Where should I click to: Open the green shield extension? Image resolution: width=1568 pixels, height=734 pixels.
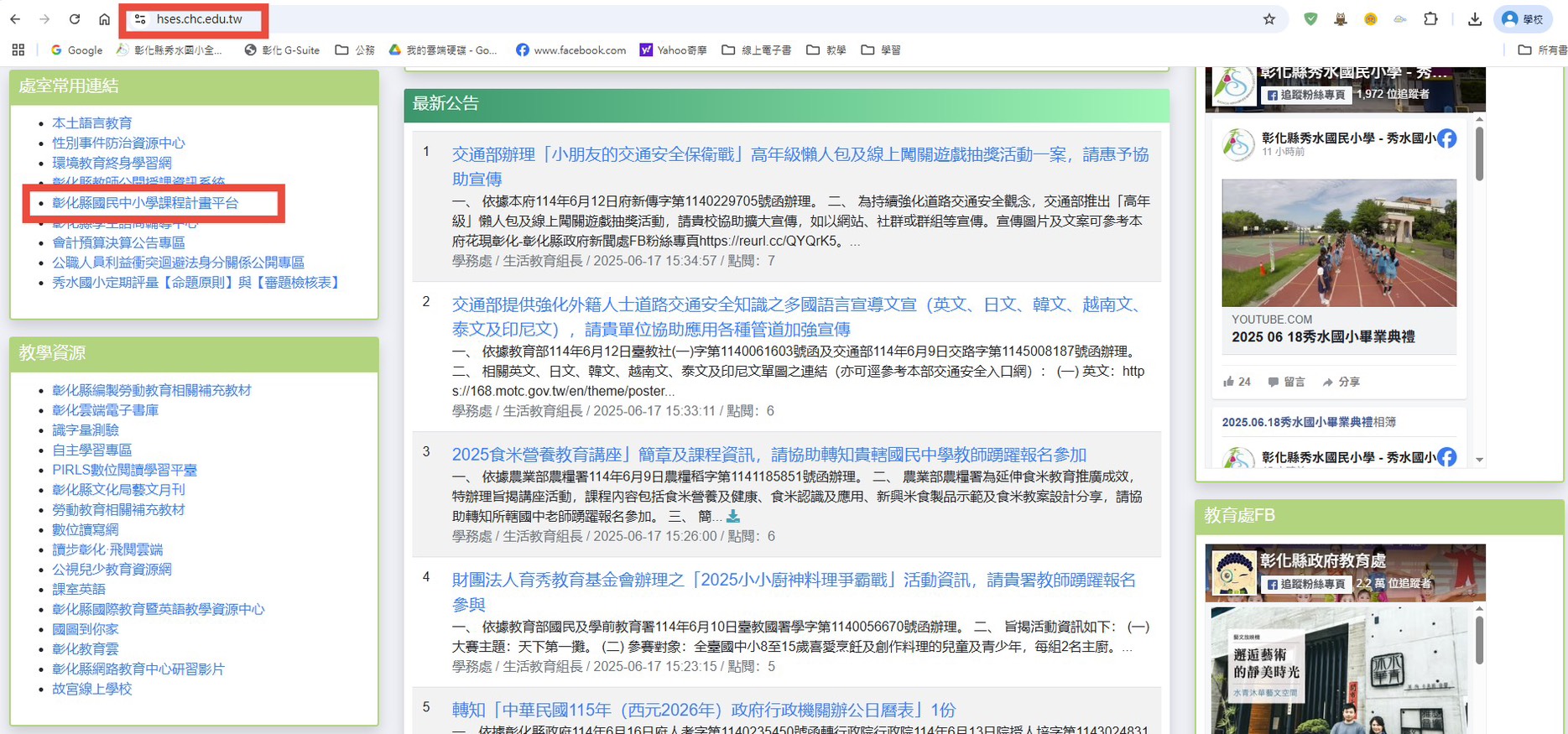click(1310, 19)
